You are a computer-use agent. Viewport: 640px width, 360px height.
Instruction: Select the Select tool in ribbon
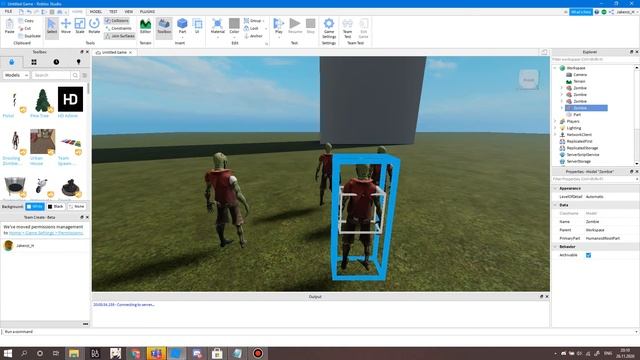pos(52,27)
